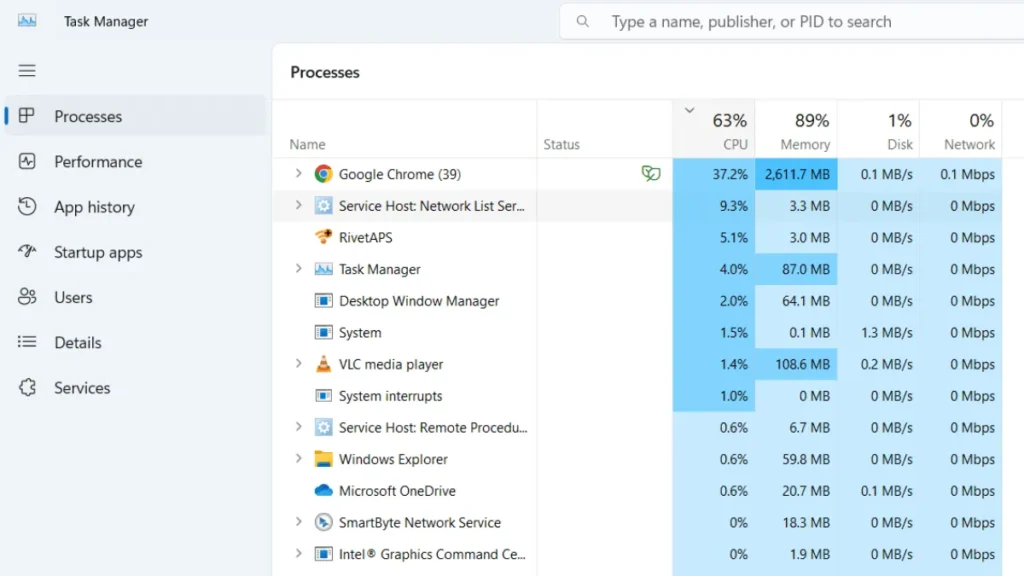Click Task Manager's 87.0 MB memory cell
Image resolution: width=1024 pixels, height=576 pixels.
796,269
